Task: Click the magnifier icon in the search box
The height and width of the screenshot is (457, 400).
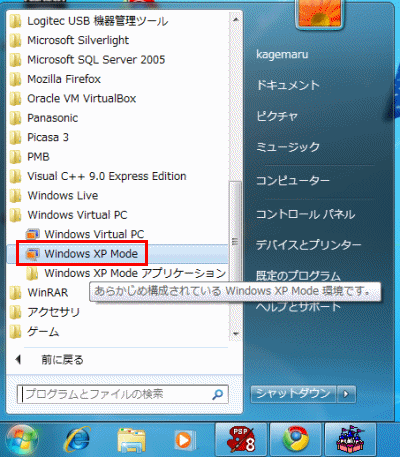Action: [217, 394]
